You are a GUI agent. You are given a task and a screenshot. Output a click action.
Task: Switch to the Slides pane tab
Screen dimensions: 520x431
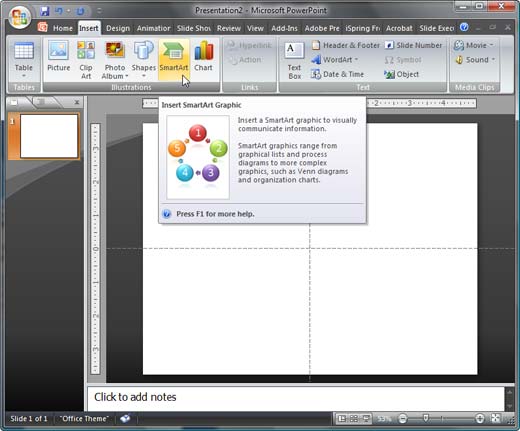(x=14, y=102)
